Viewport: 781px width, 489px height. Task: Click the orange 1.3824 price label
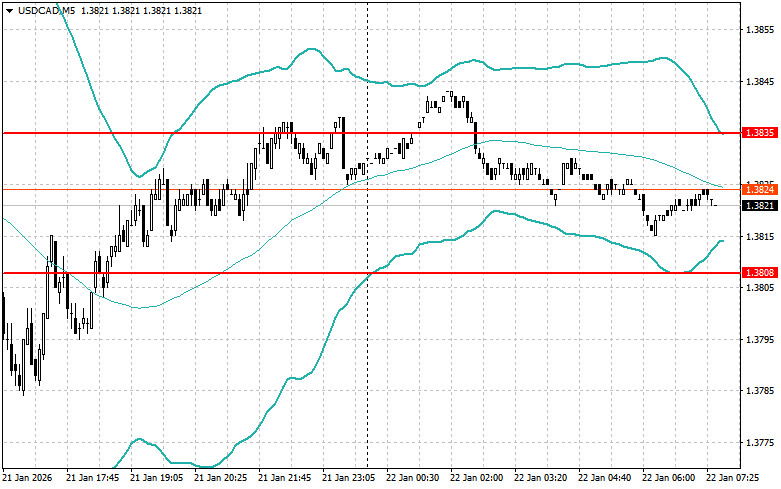[760, 189]
